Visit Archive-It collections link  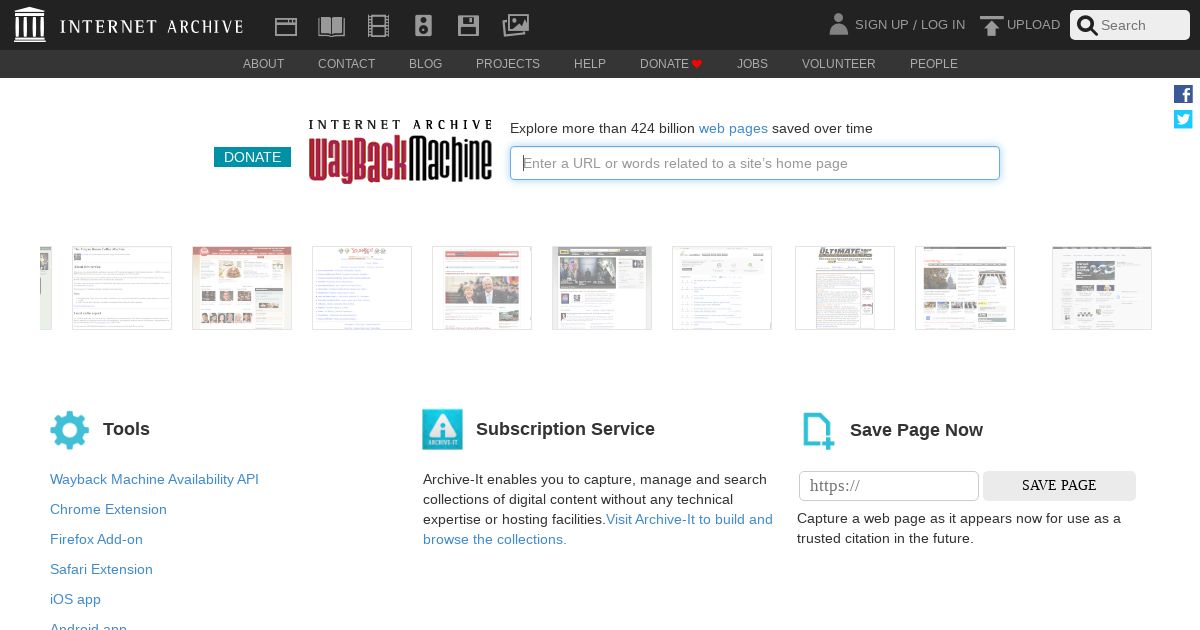coord(598,529)
